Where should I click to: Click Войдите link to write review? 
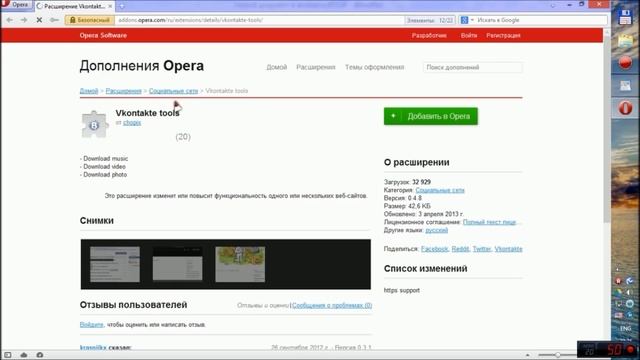91,324
